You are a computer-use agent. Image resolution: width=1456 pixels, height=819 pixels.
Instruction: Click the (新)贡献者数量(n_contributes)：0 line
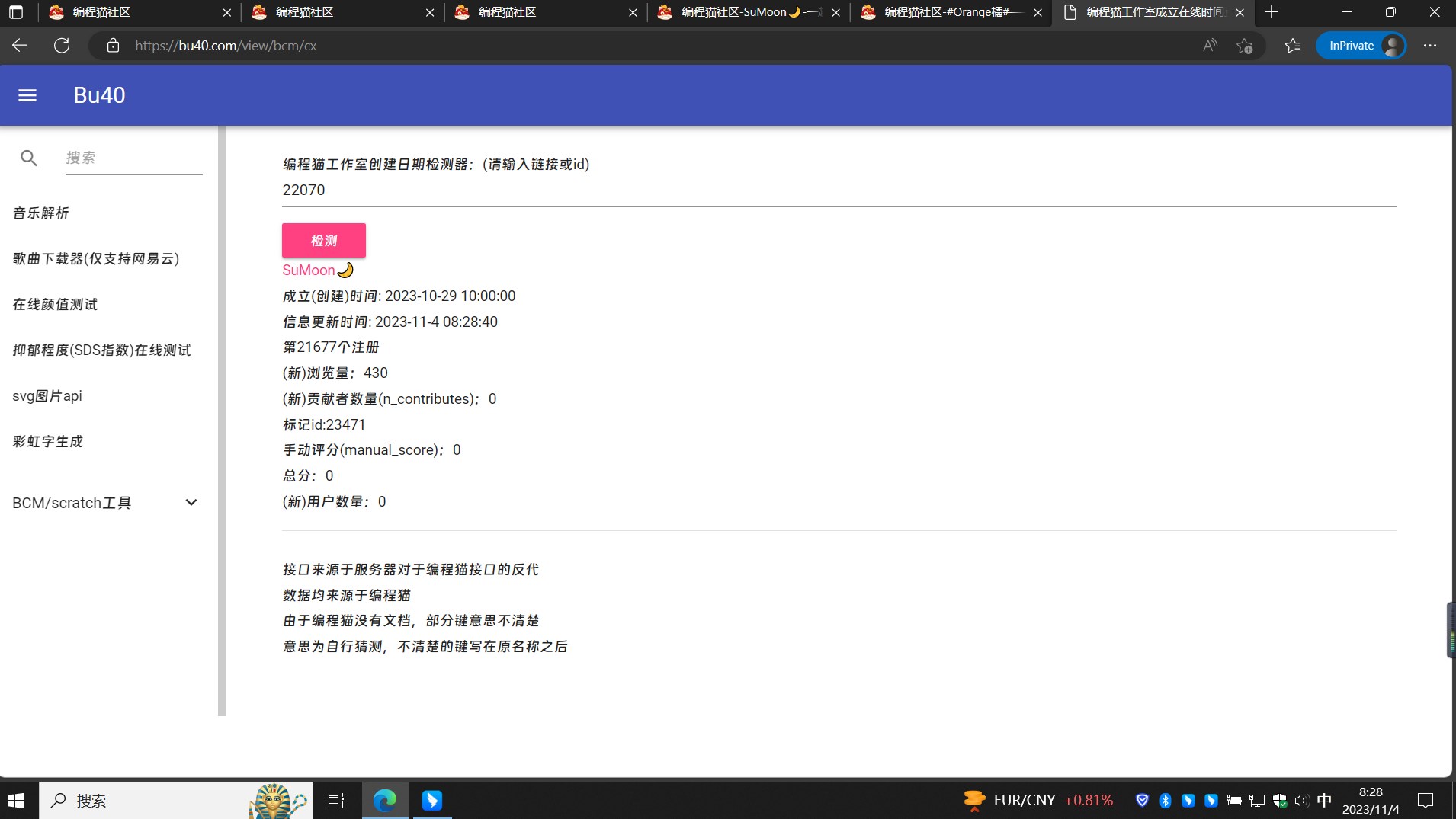coord(390,399)
